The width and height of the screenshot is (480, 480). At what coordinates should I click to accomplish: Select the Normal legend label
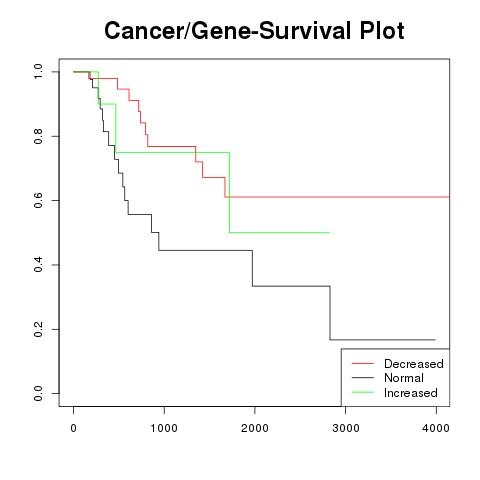[404, 378]
